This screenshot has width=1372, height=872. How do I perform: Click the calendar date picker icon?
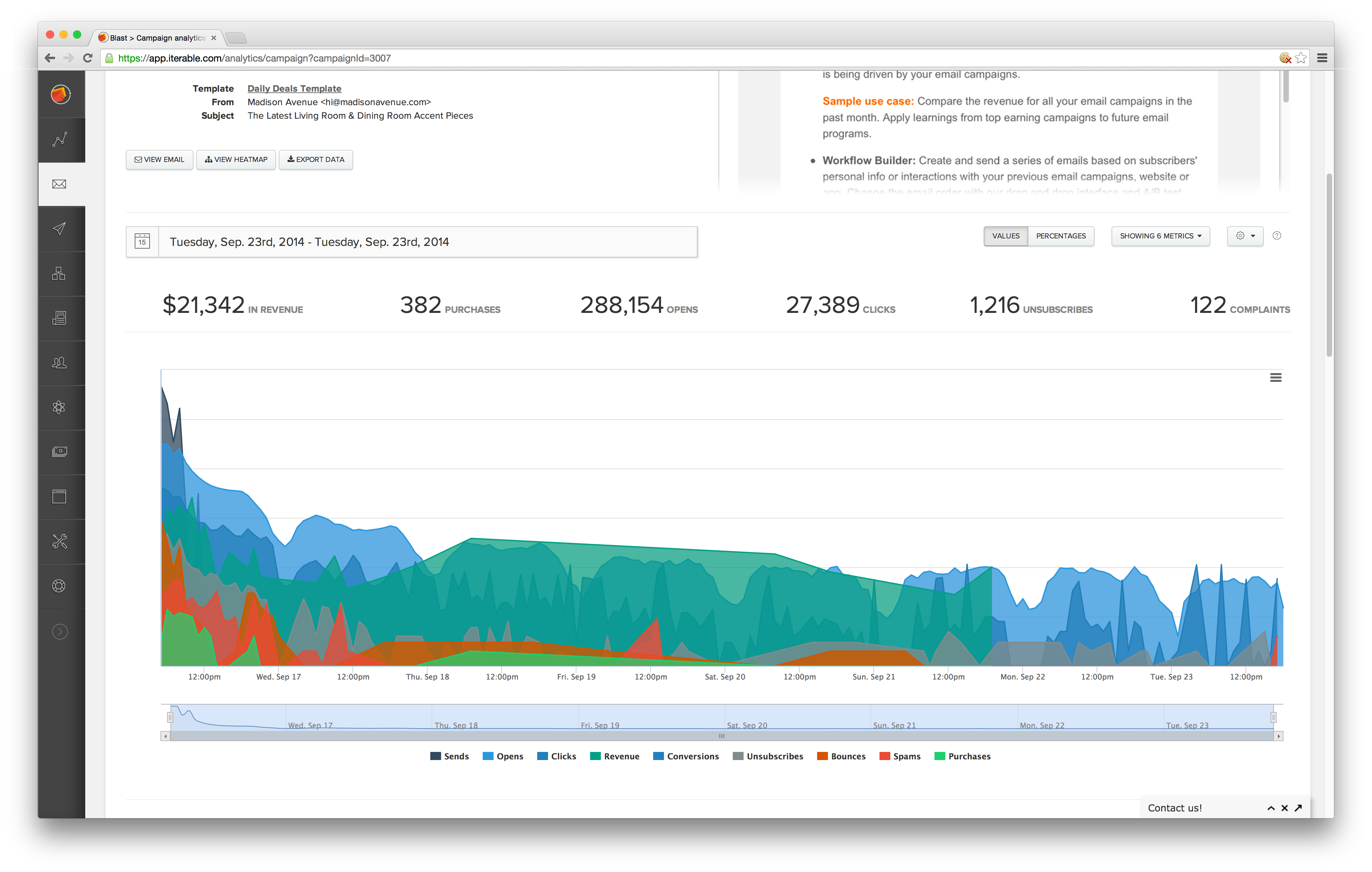(142, 242)
